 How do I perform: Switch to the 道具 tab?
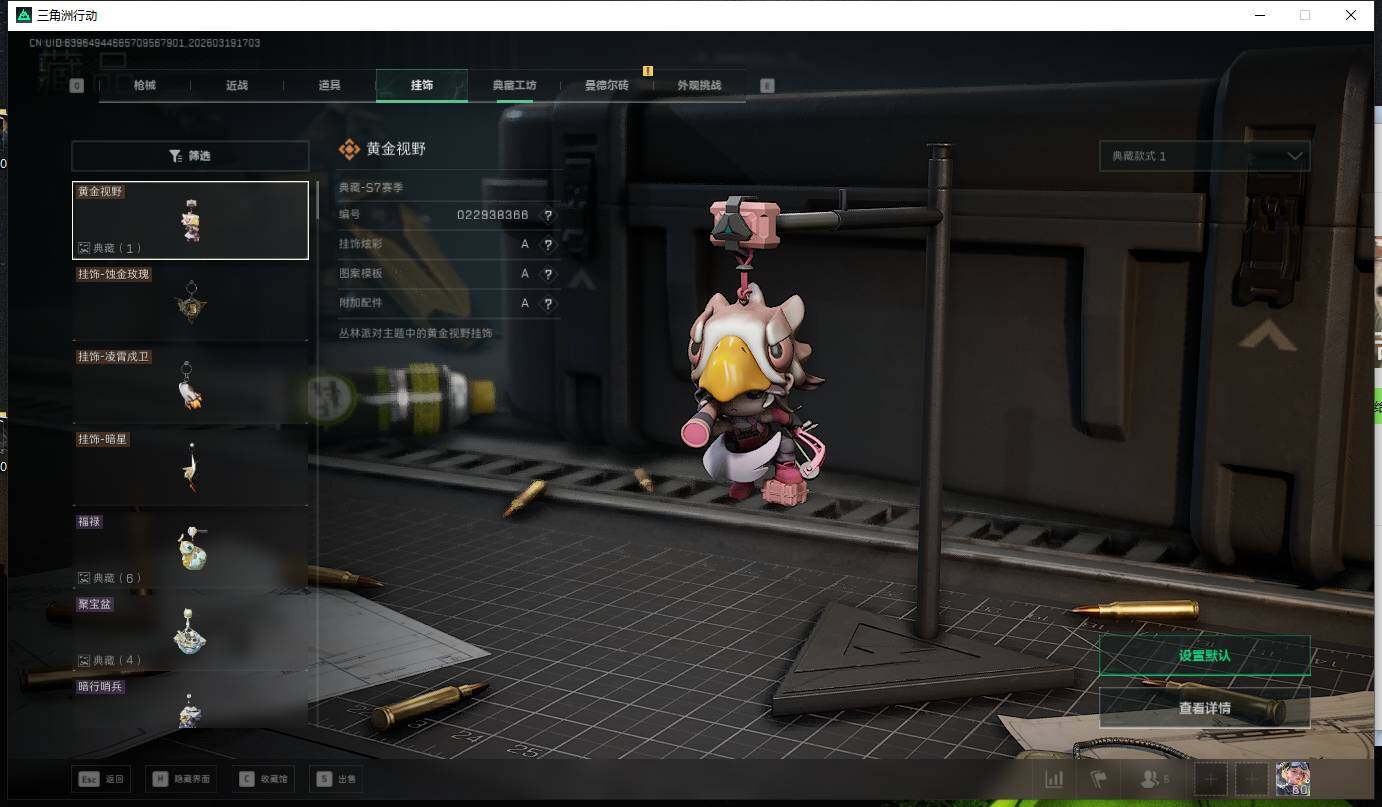coord(330,85)
